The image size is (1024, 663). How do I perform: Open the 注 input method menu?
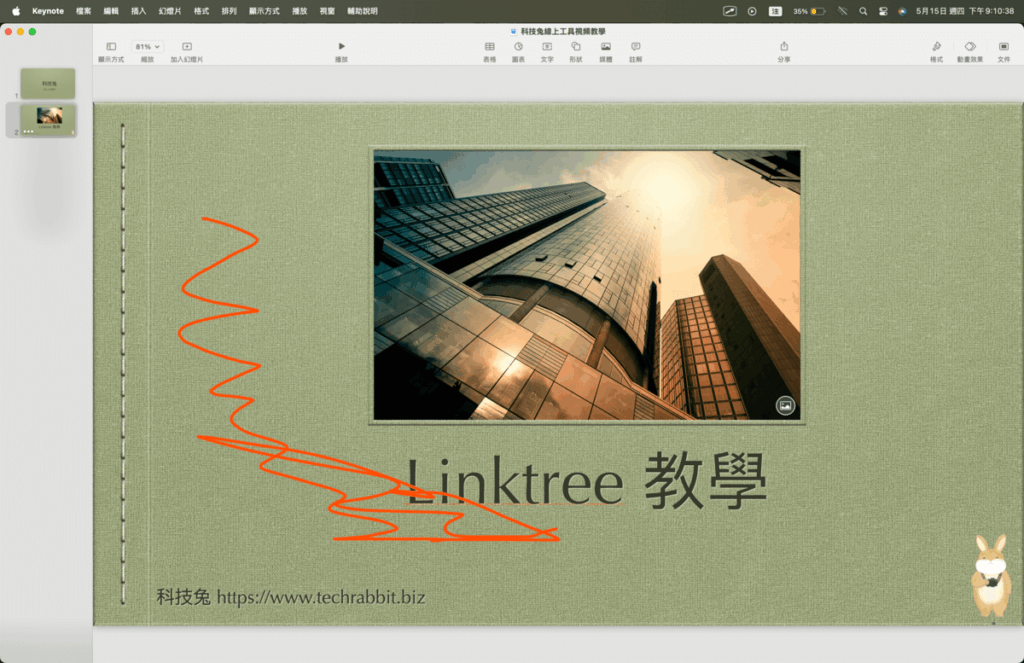775,11
